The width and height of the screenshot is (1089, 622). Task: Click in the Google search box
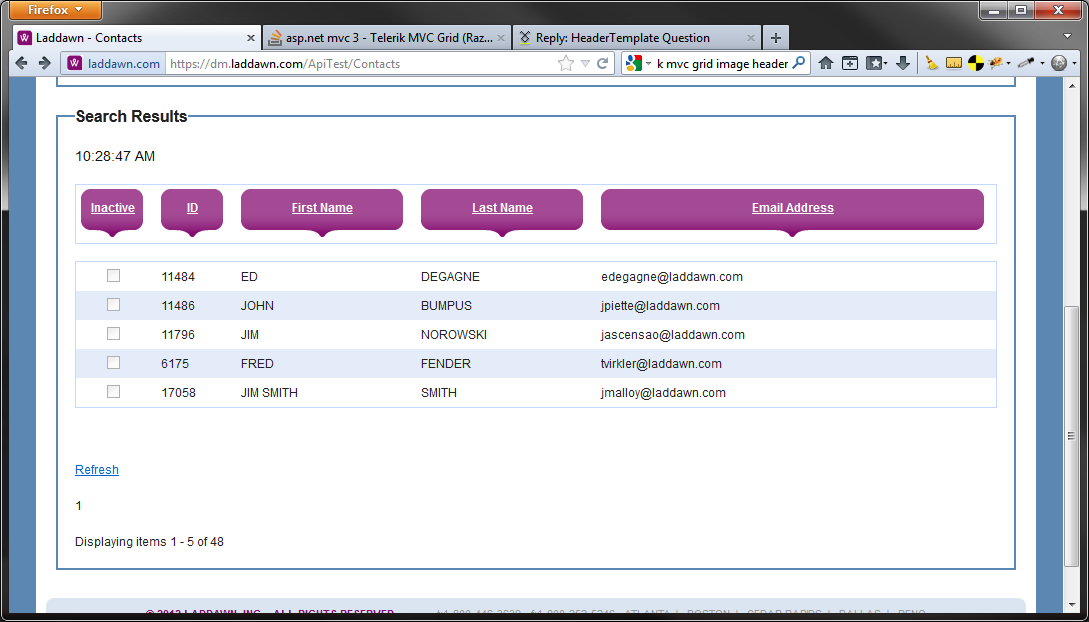click(x=722, y=64)
